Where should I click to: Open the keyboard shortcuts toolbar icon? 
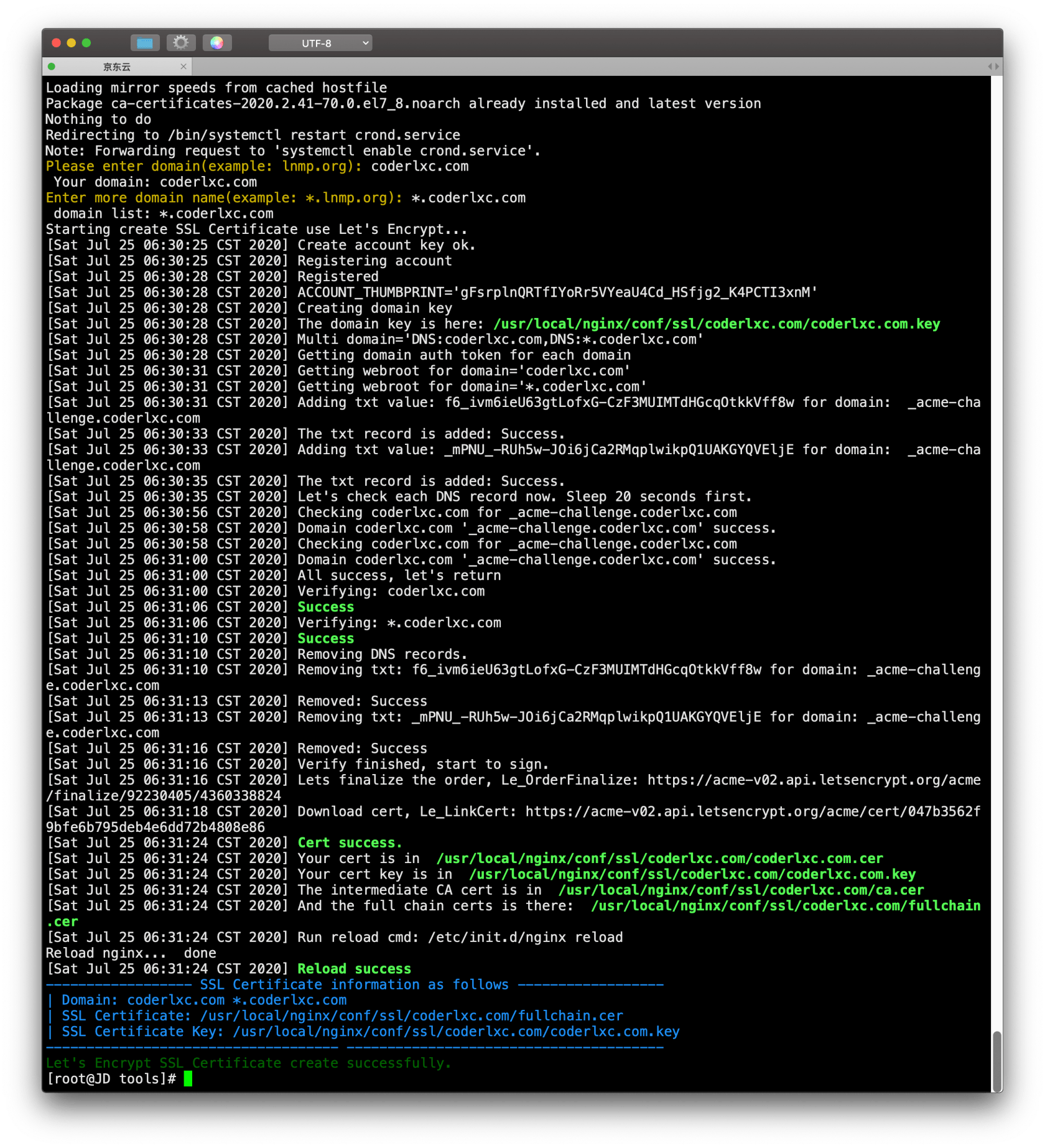pos(145,43)
